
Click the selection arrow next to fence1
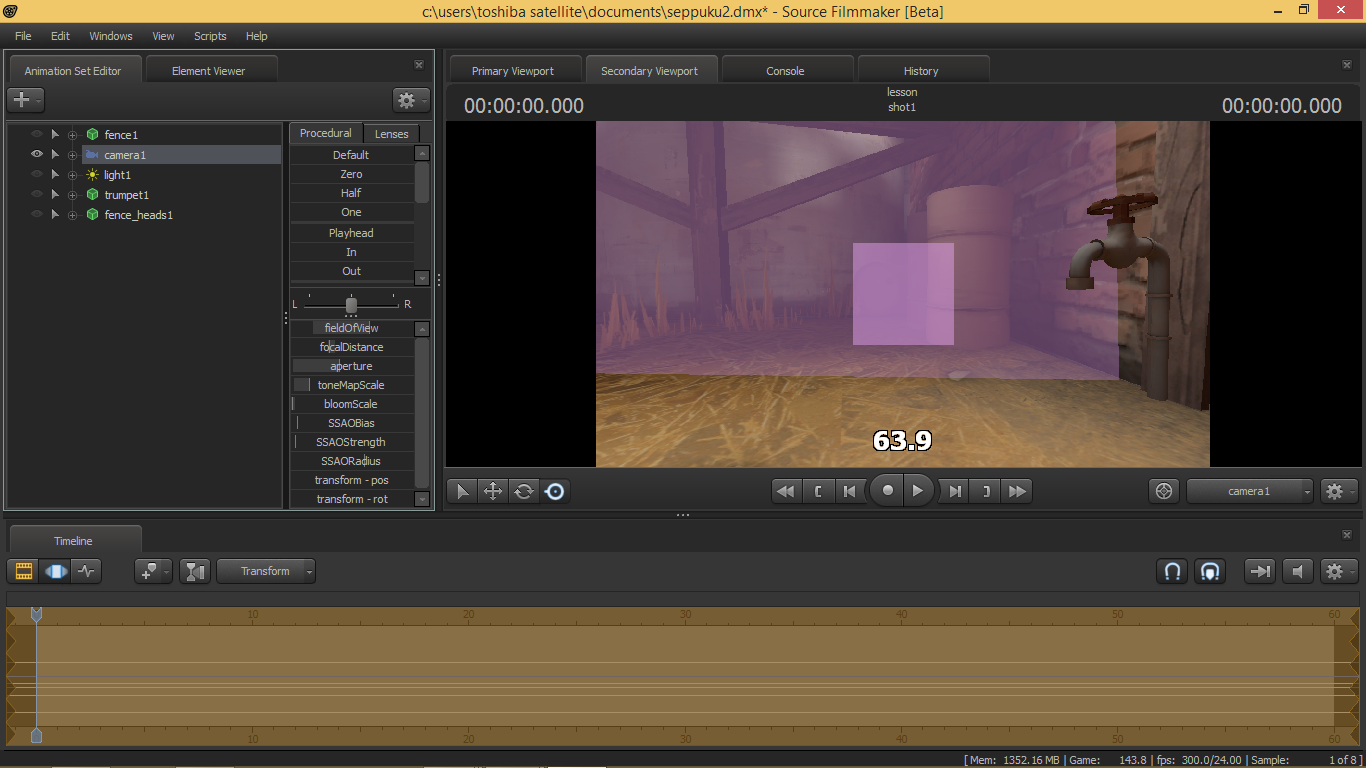click(x=55, y=134)
